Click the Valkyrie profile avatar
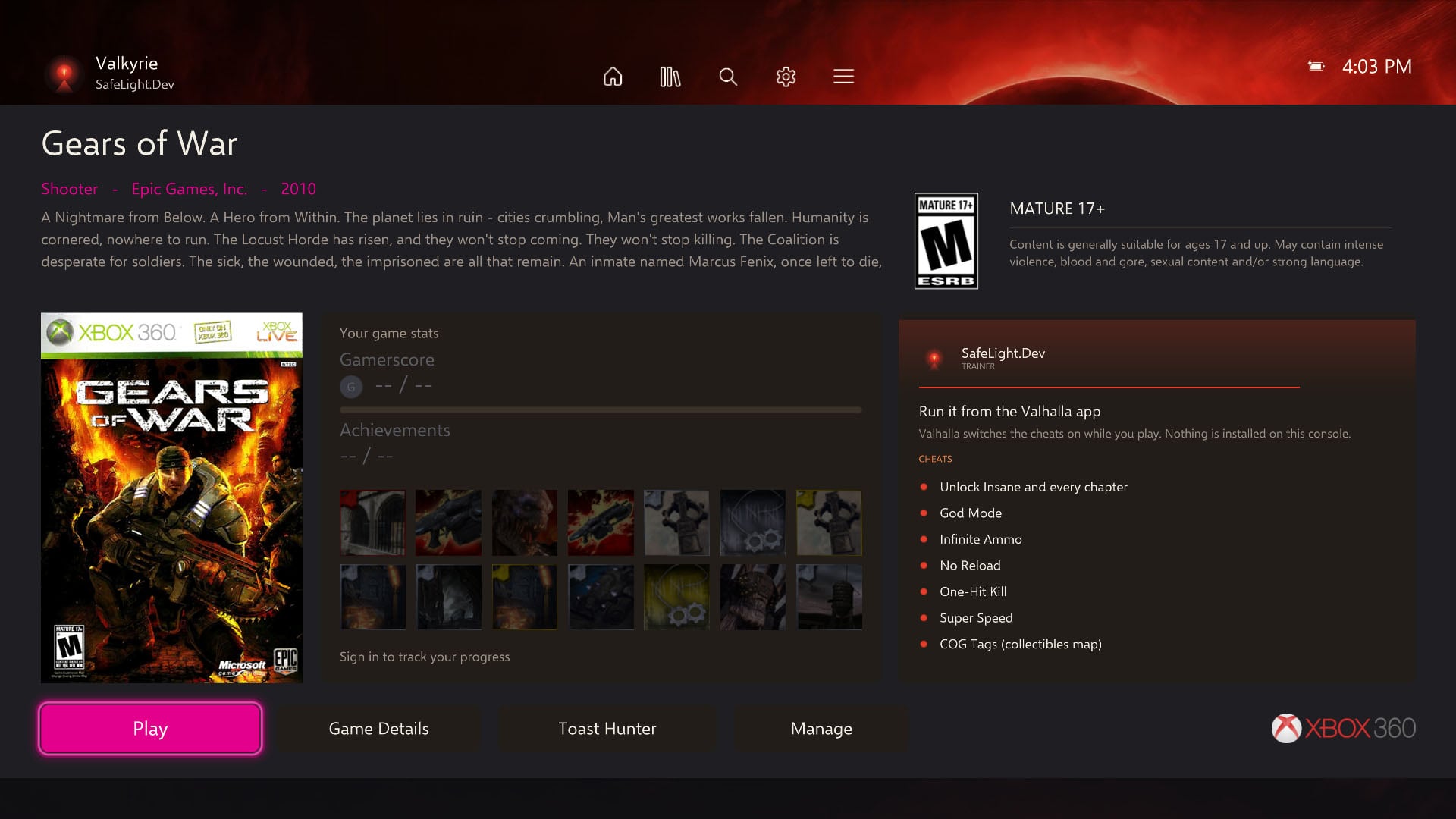Image resolution: width=1456 pixels, height=819 pixels. point(64,74)
